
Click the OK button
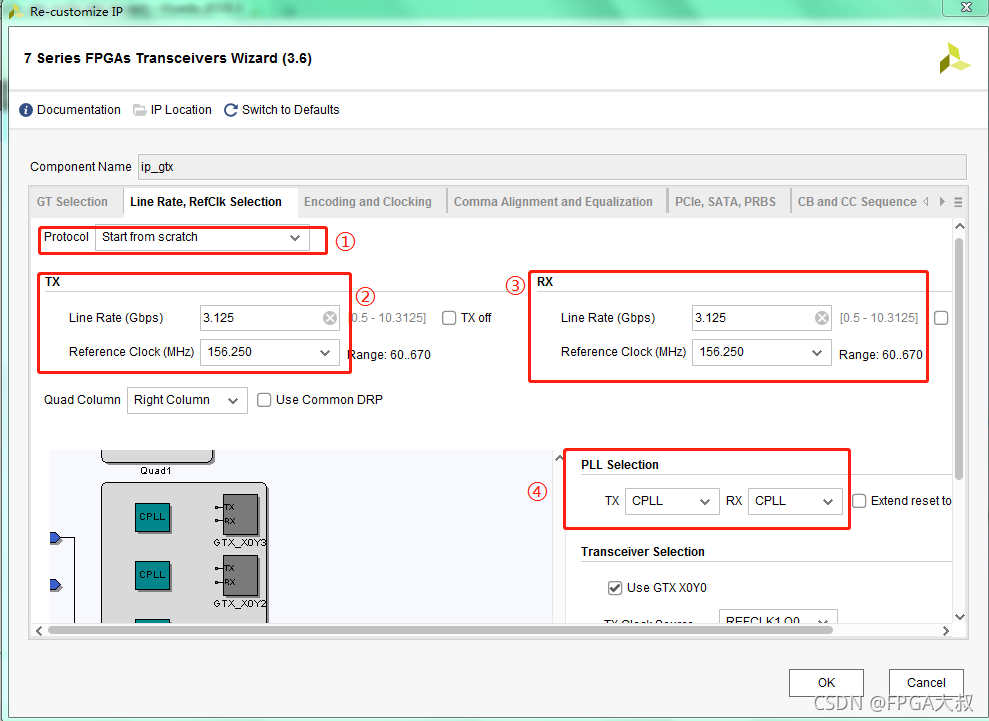[x=826, y=683]
